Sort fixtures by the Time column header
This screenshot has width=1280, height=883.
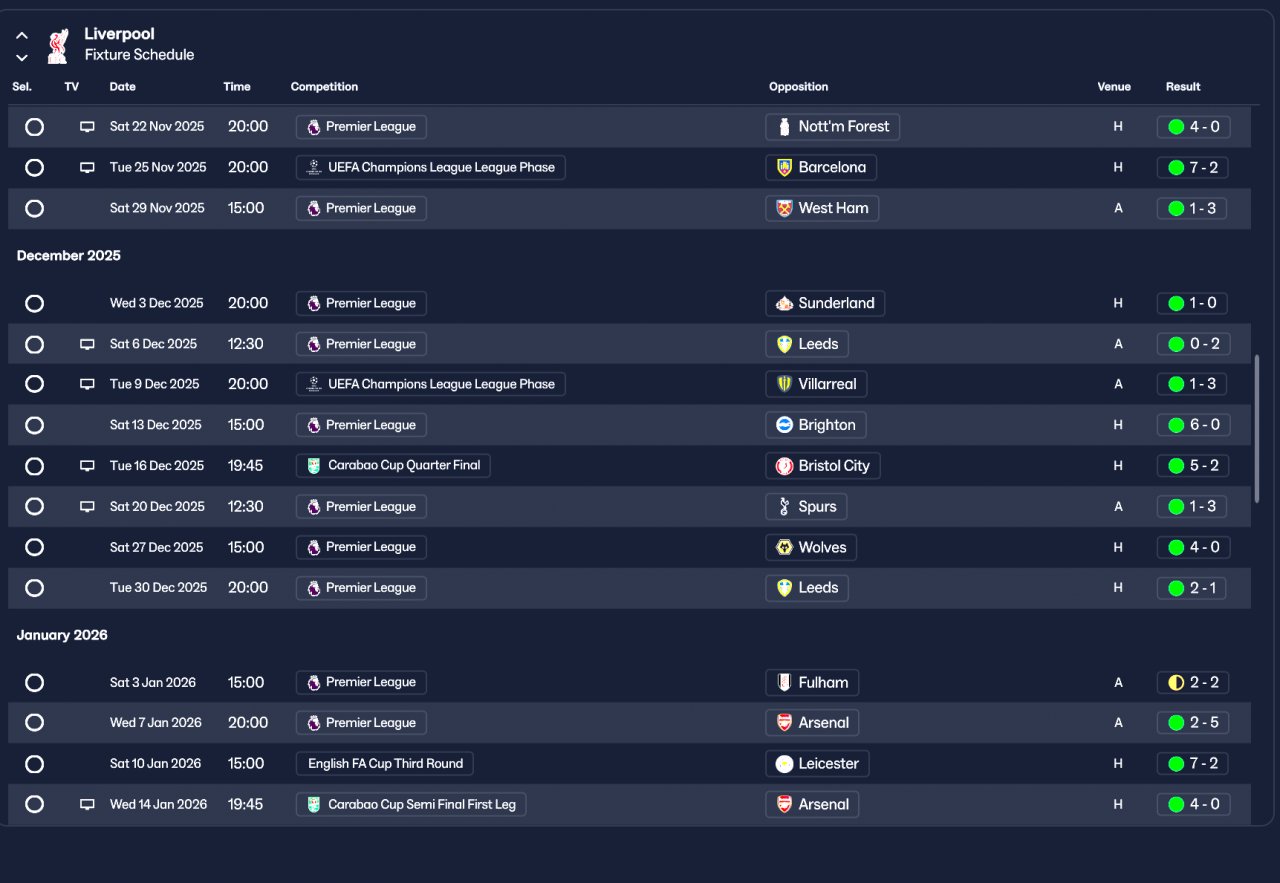tap(237, 87)
